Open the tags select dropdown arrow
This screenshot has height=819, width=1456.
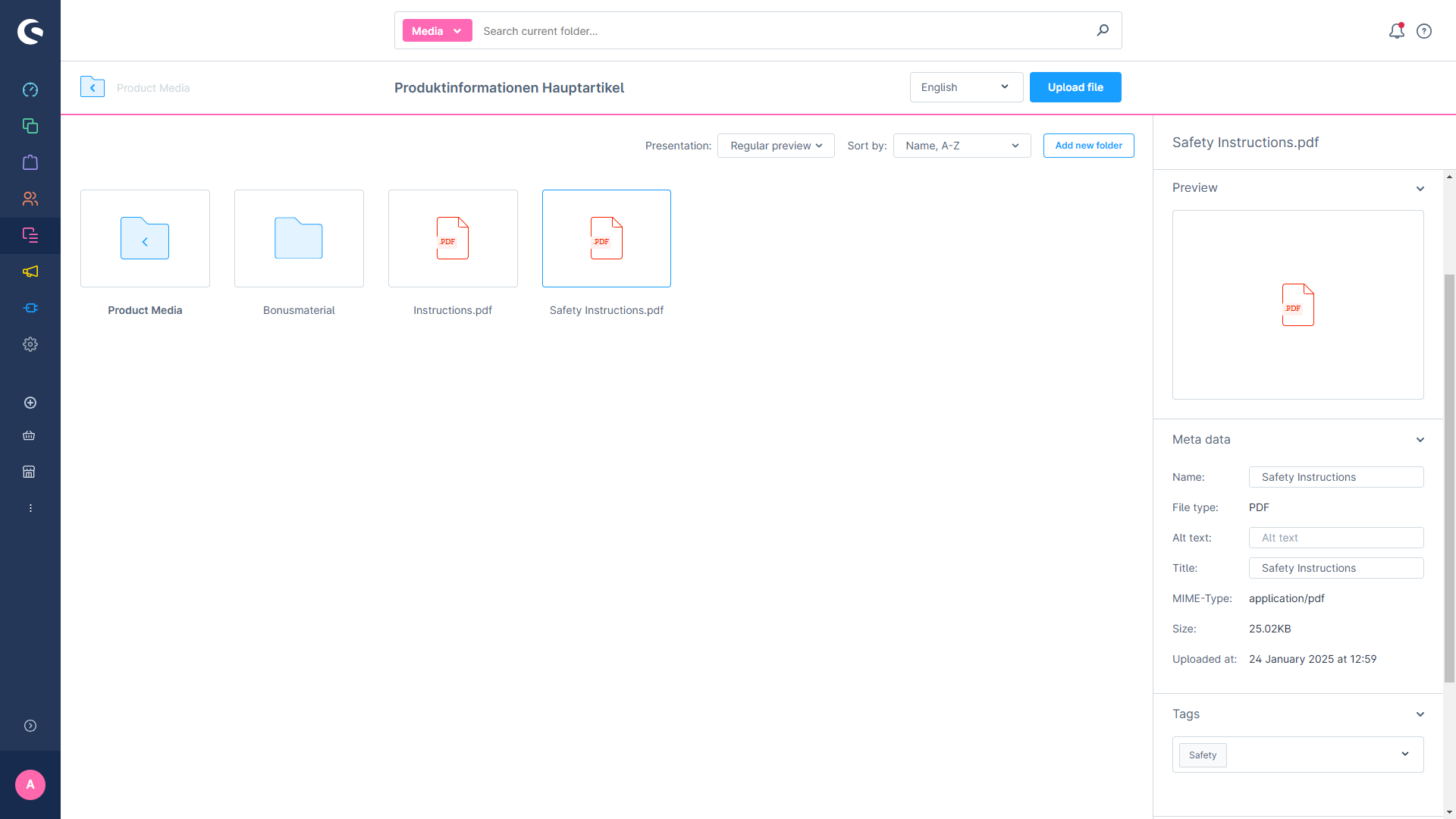(1405, 754)
